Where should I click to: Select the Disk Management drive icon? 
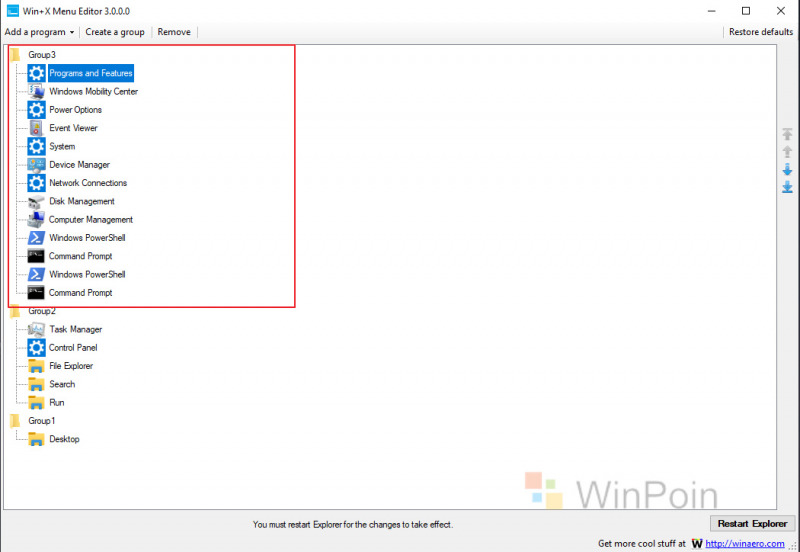pyautogui.click(x=36, y=202)
